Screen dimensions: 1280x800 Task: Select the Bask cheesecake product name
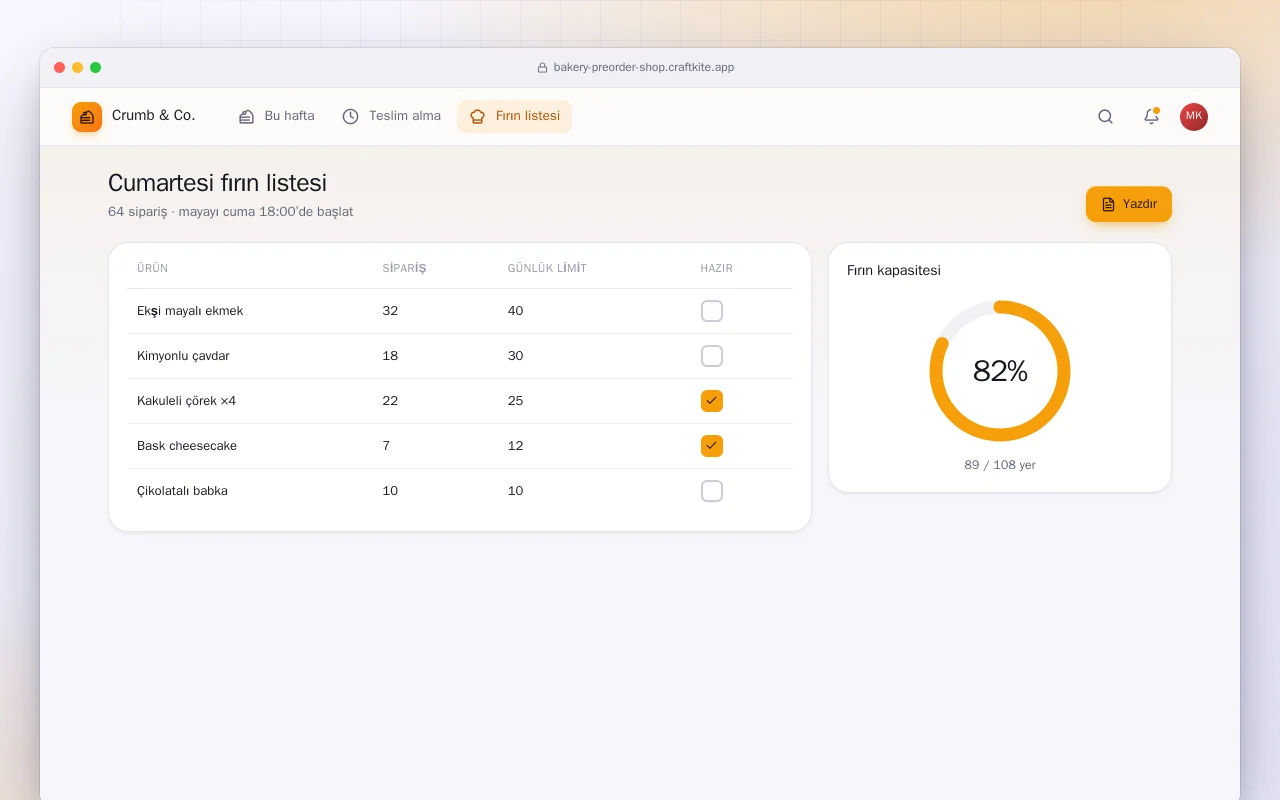[187, 446]
